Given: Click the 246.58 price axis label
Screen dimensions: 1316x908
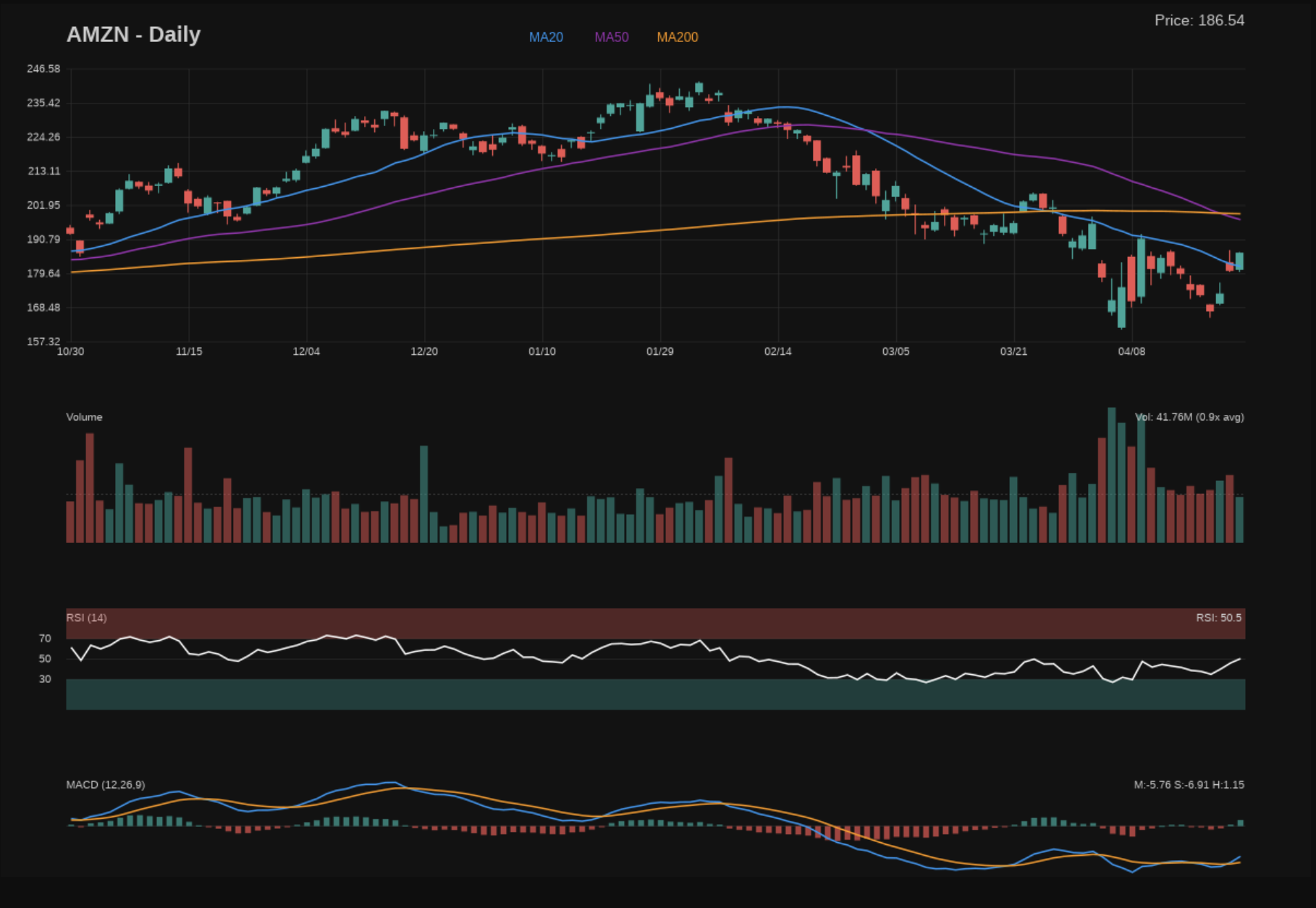Looking at the screenshot, I should [x=43, y=69].
